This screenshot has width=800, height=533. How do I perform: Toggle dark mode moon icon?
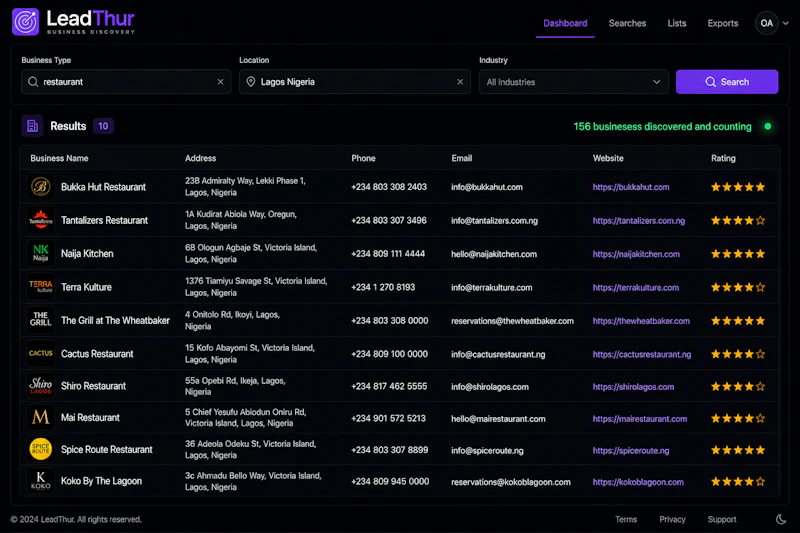[x=781, y=519]
